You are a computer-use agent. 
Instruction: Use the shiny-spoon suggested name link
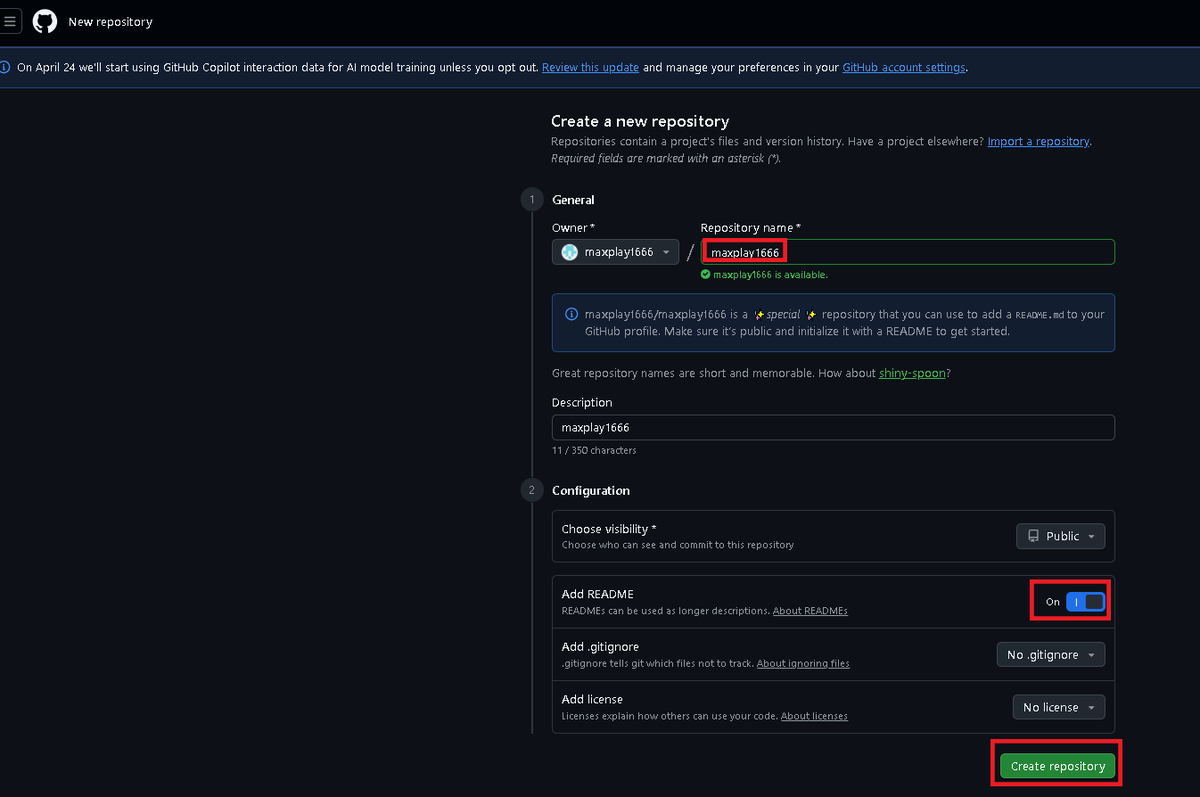click(912, 373)
